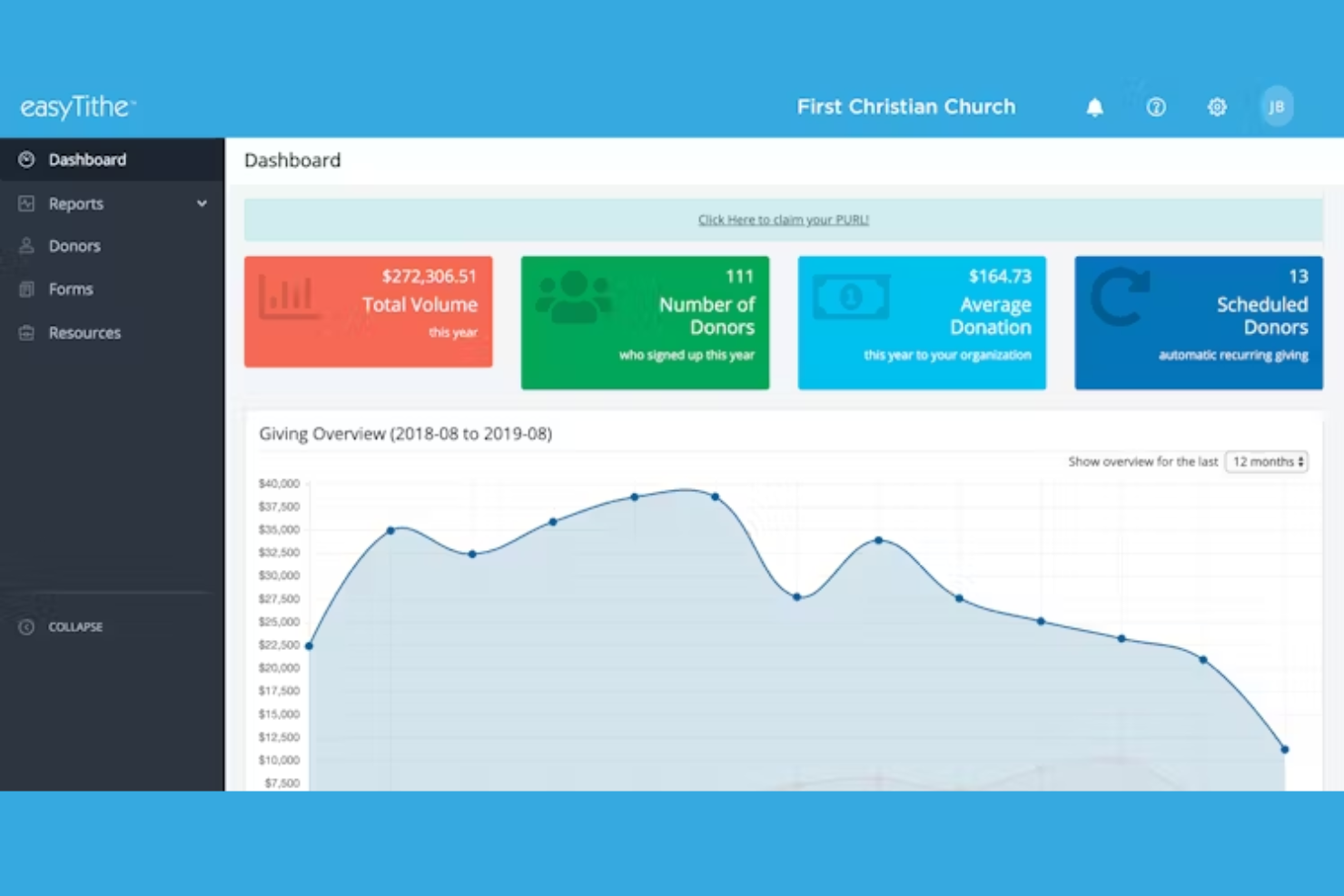Screen dimensions: 1344x896
Task: Click the last chart point near $10,000
Action: click(x=1285, y=750)
